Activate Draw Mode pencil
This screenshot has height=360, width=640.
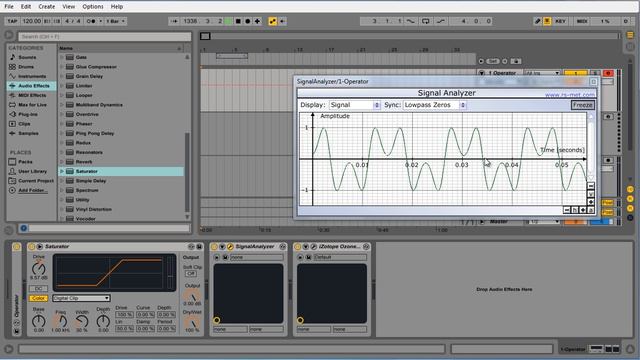click(x=538, y=21)
